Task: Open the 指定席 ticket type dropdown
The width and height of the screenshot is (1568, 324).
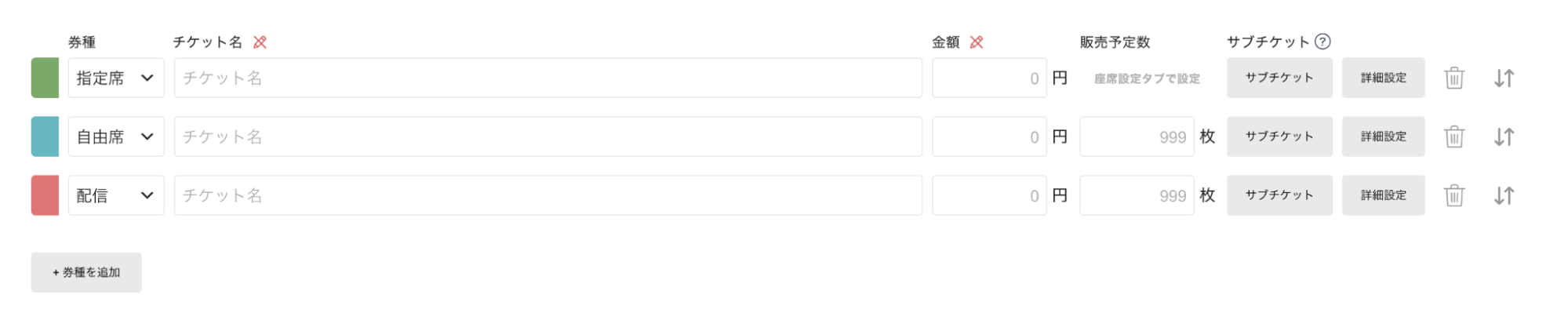Action: click(116, 78)
